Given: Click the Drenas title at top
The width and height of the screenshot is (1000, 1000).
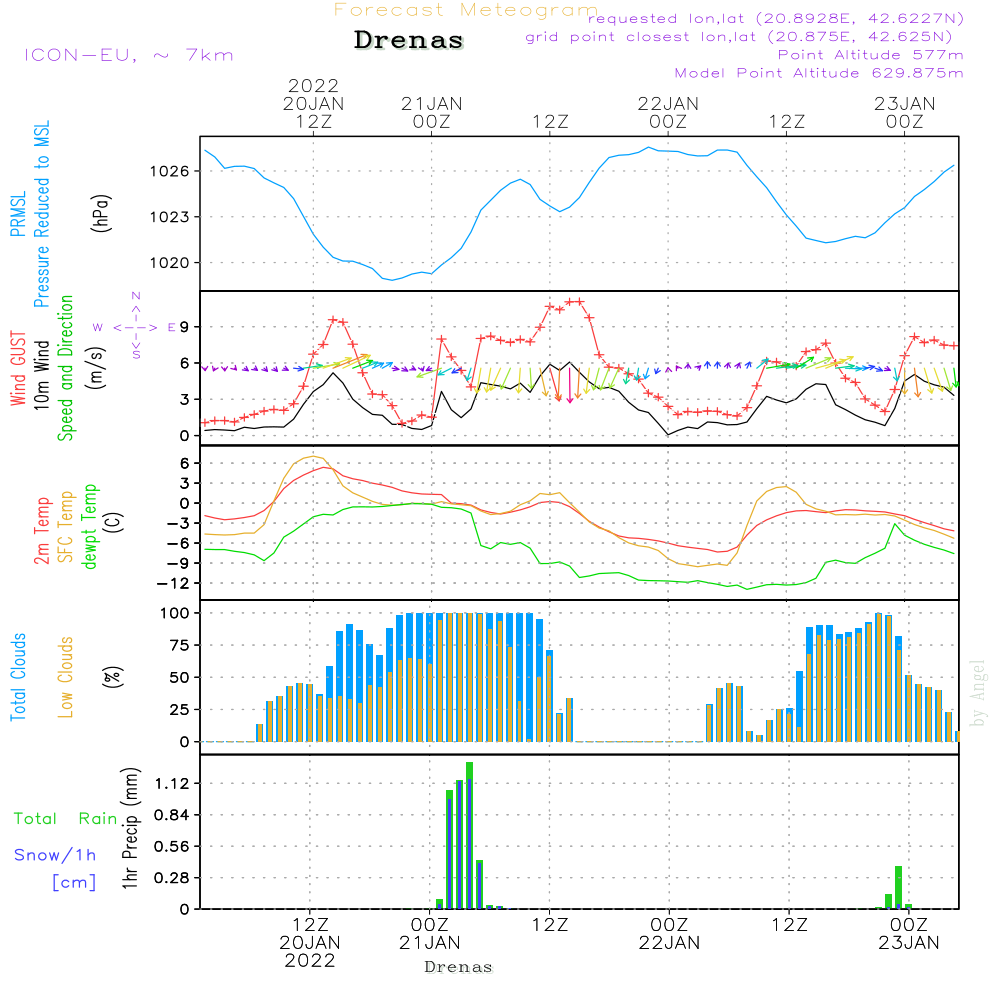Looking at the screenshot, I should click(x=409, y=40).
